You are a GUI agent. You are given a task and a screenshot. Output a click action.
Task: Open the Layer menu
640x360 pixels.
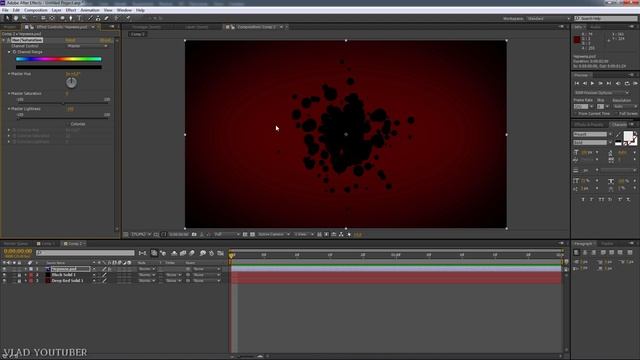[x=56, y=10]
